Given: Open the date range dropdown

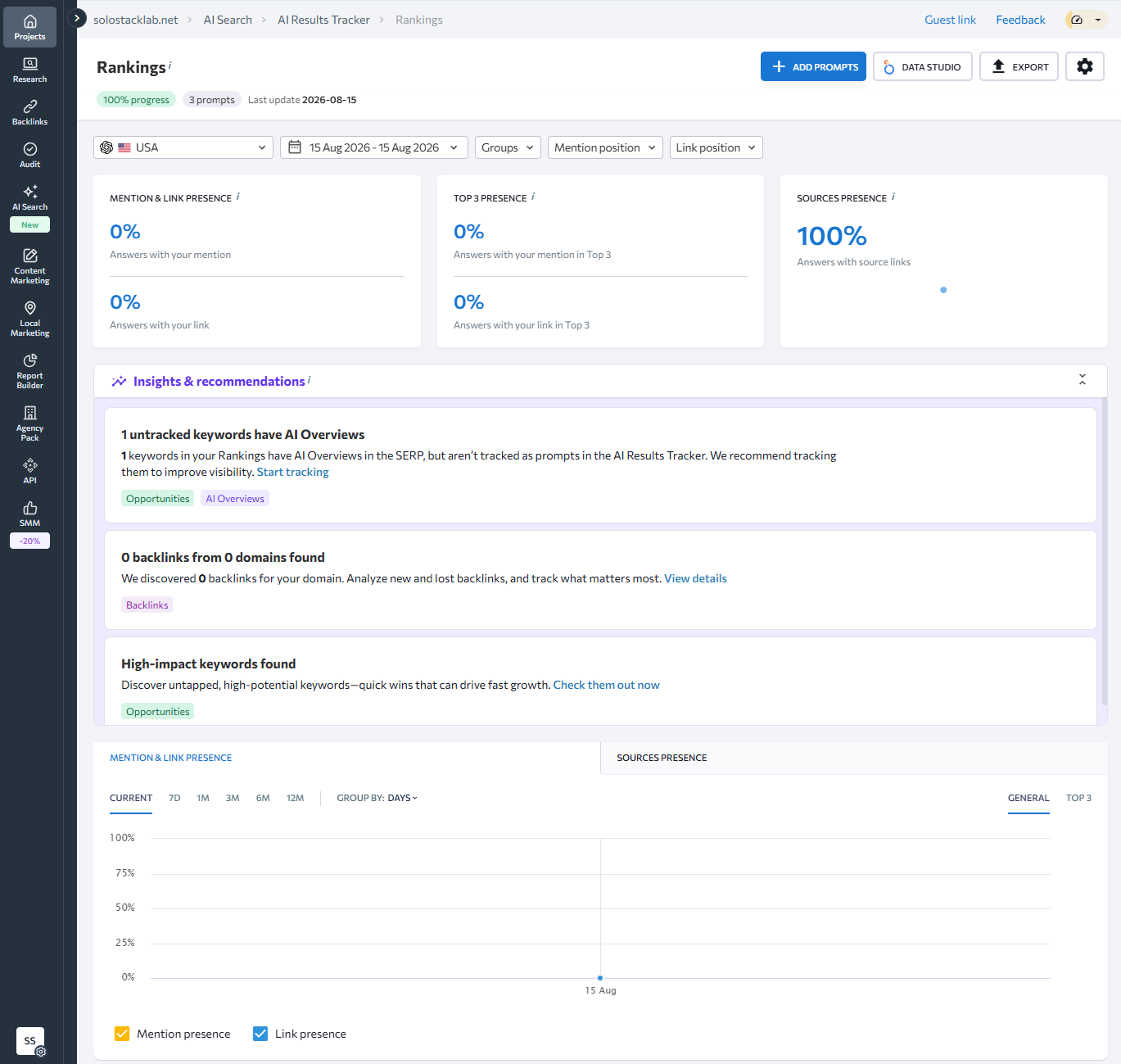Looking at the screenshot, I should [x=374, y=147].
